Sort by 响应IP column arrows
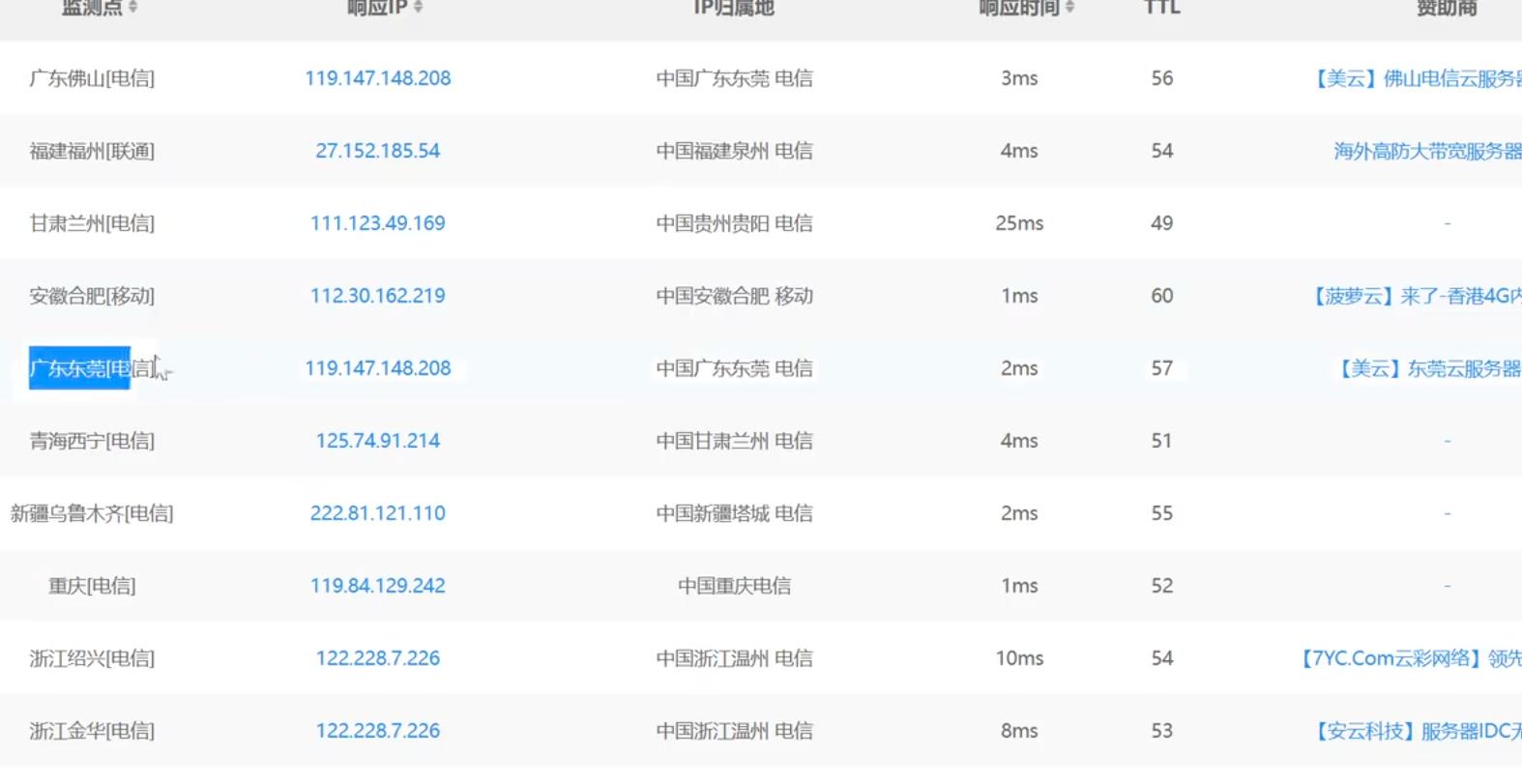 [x=418, y=7]
